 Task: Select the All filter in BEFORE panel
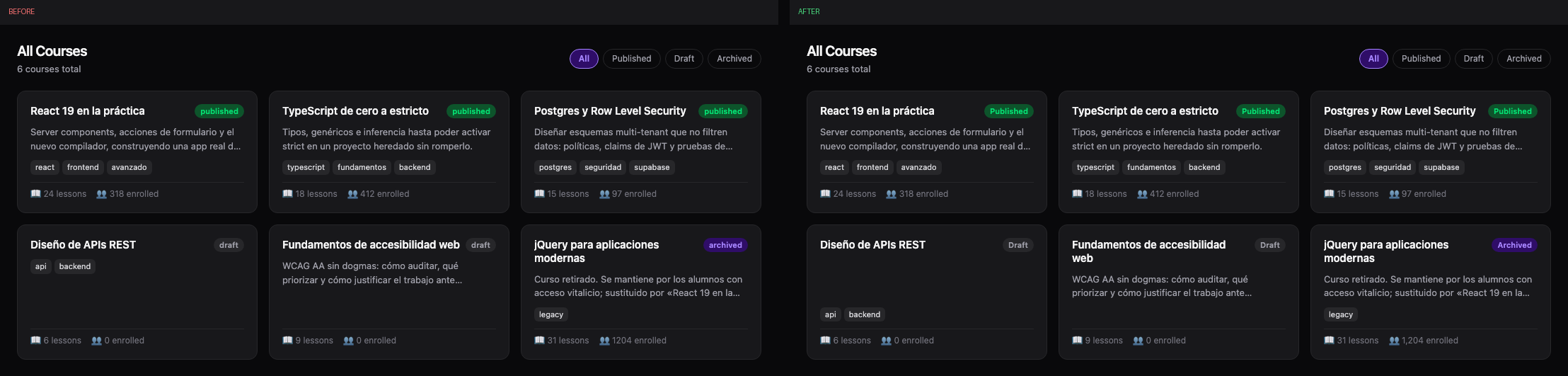584,59
